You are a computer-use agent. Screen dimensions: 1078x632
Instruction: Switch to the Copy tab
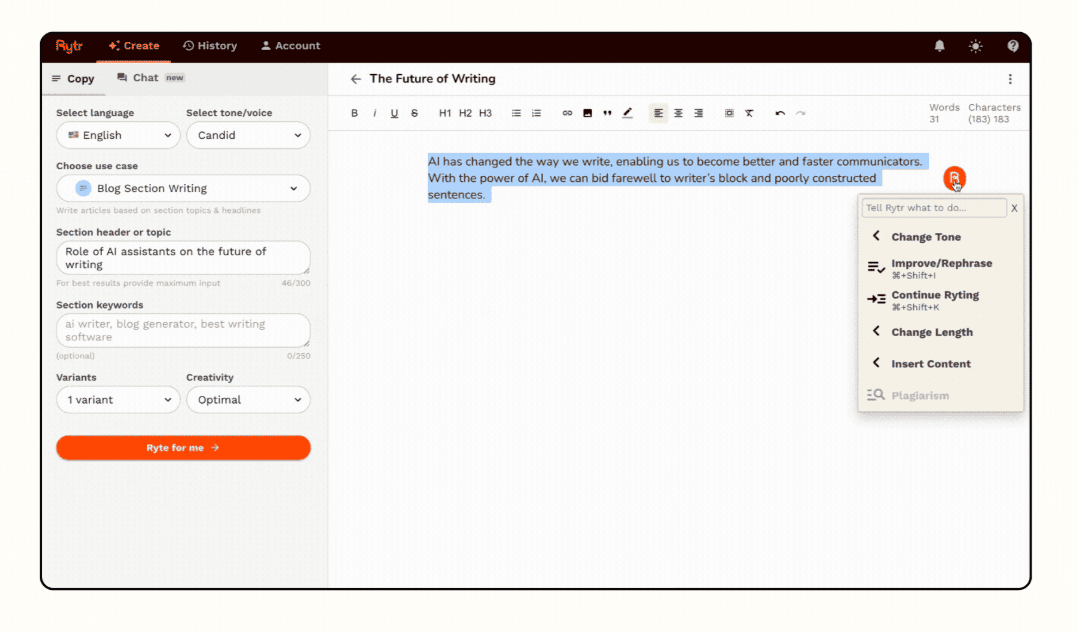pos(73,78)
